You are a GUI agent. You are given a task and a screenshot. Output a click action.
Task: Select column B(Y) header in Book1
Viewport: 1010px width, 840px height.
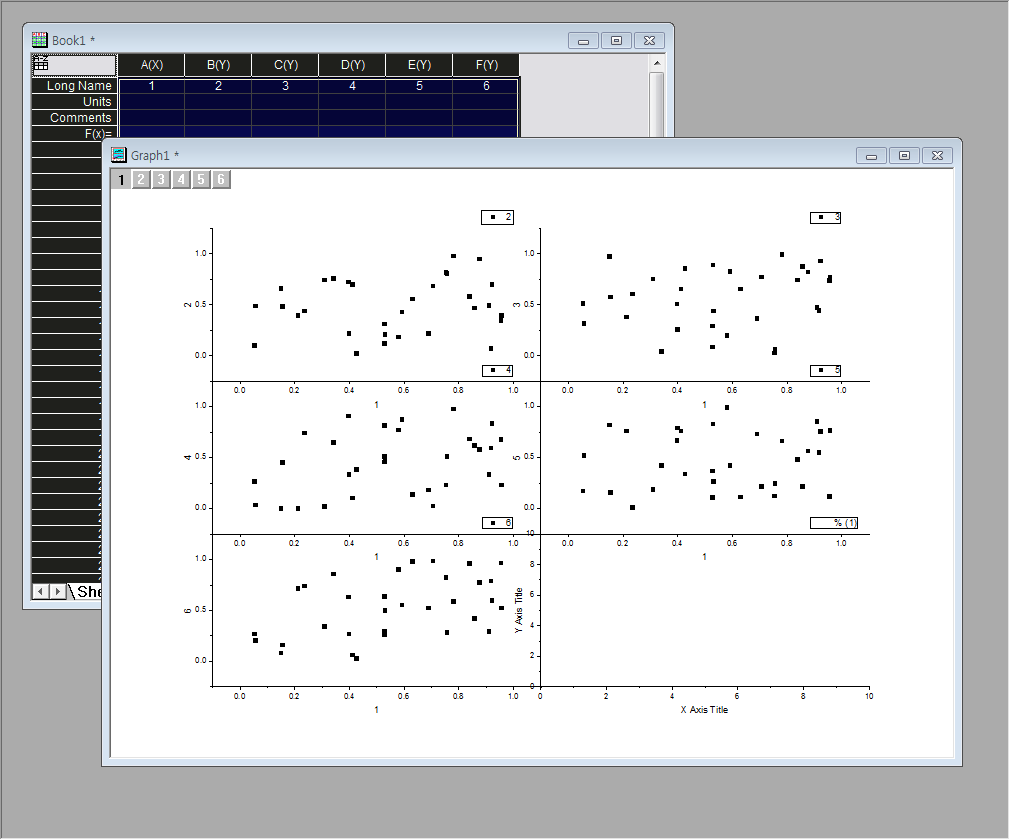pos(218,65)
